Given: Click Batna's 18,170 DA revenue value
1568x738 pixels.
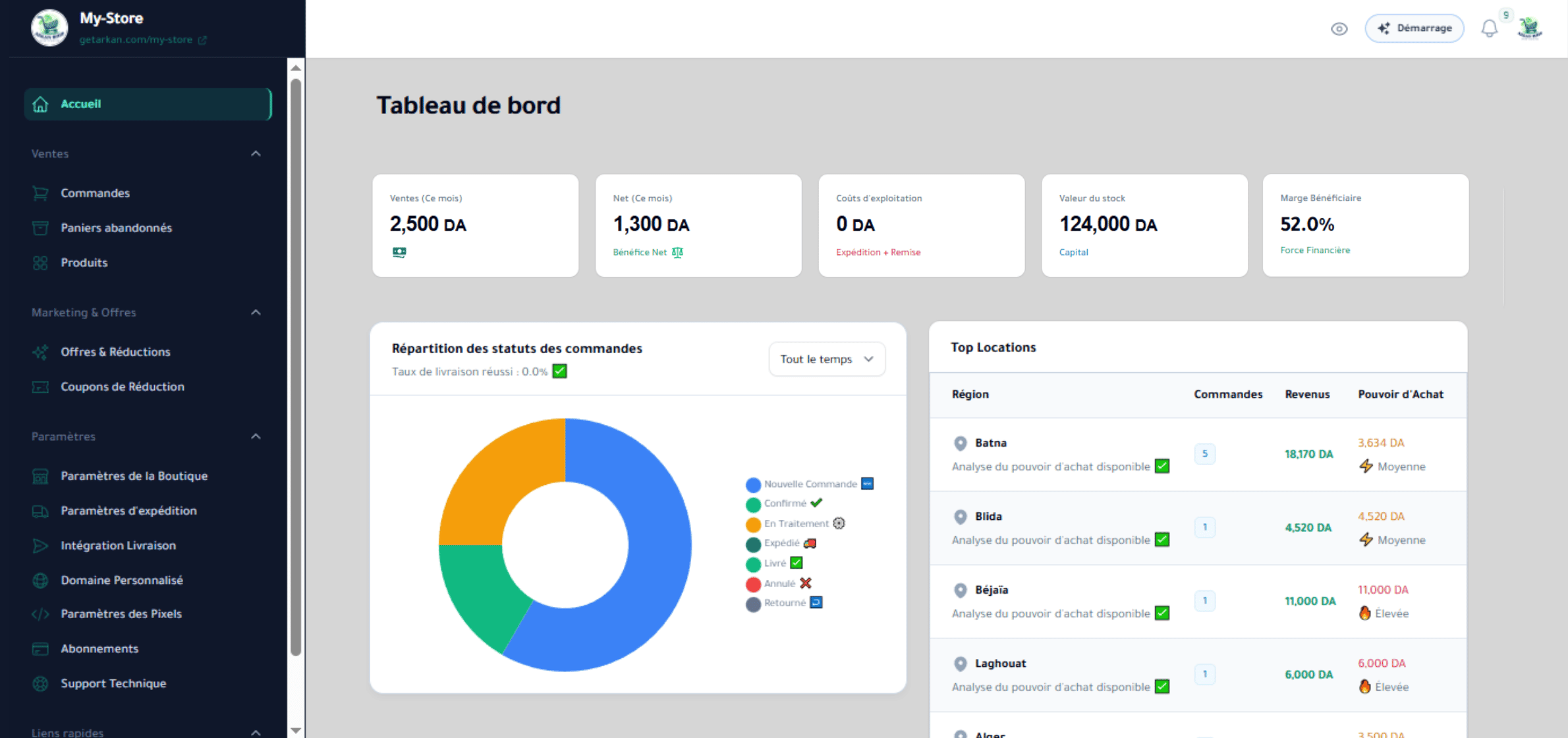Looking at the screenshot, I should pos(1308,454).
